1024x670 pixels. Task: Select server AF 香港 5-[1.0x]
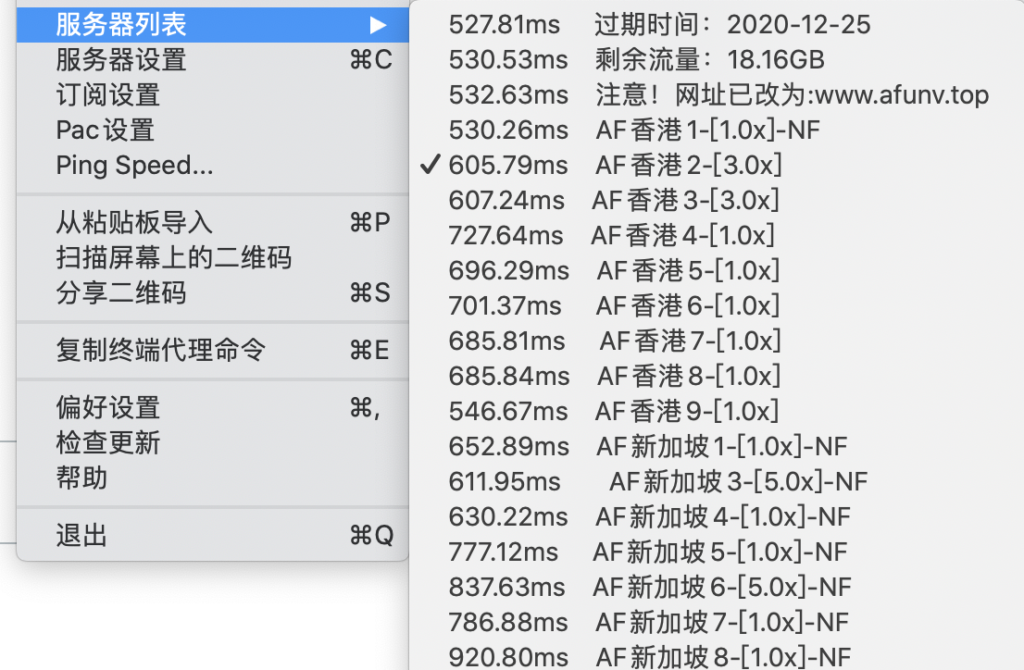[x=716, y=272]
